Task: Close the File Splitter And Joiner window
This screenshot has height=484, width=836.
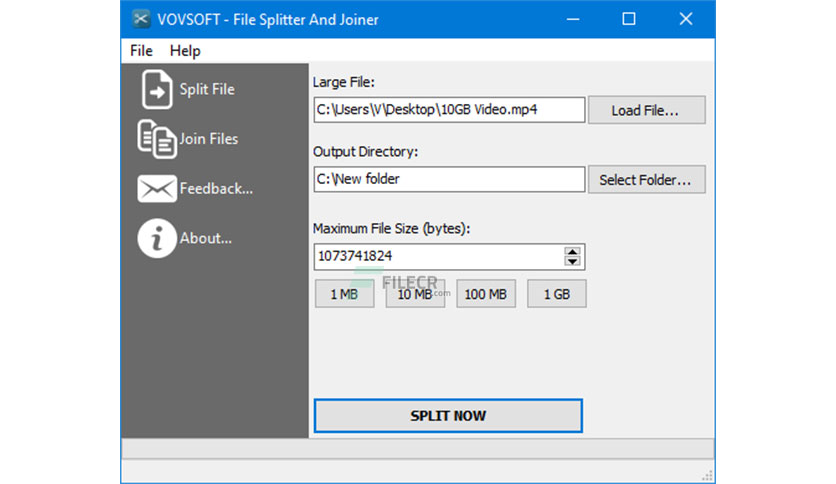Action: coord(686,19)
